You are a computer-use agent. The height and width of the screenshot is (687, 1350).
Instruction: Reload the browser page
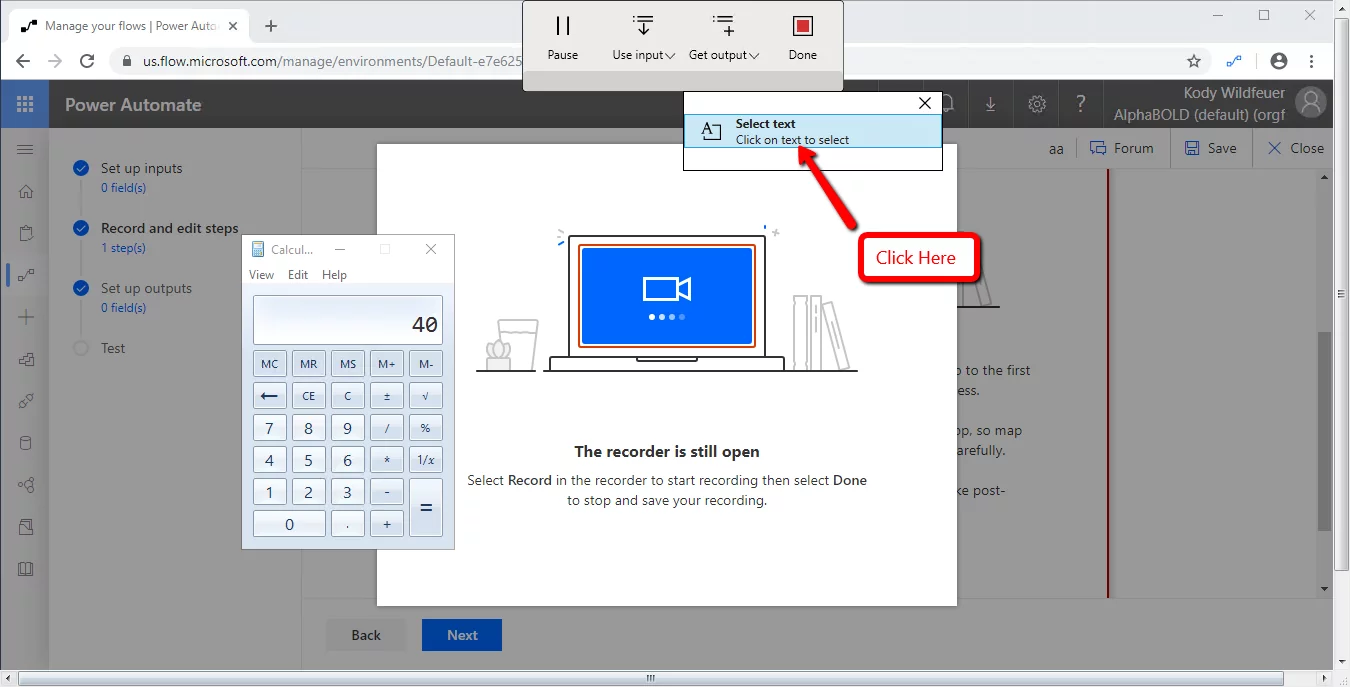[87, 61]
